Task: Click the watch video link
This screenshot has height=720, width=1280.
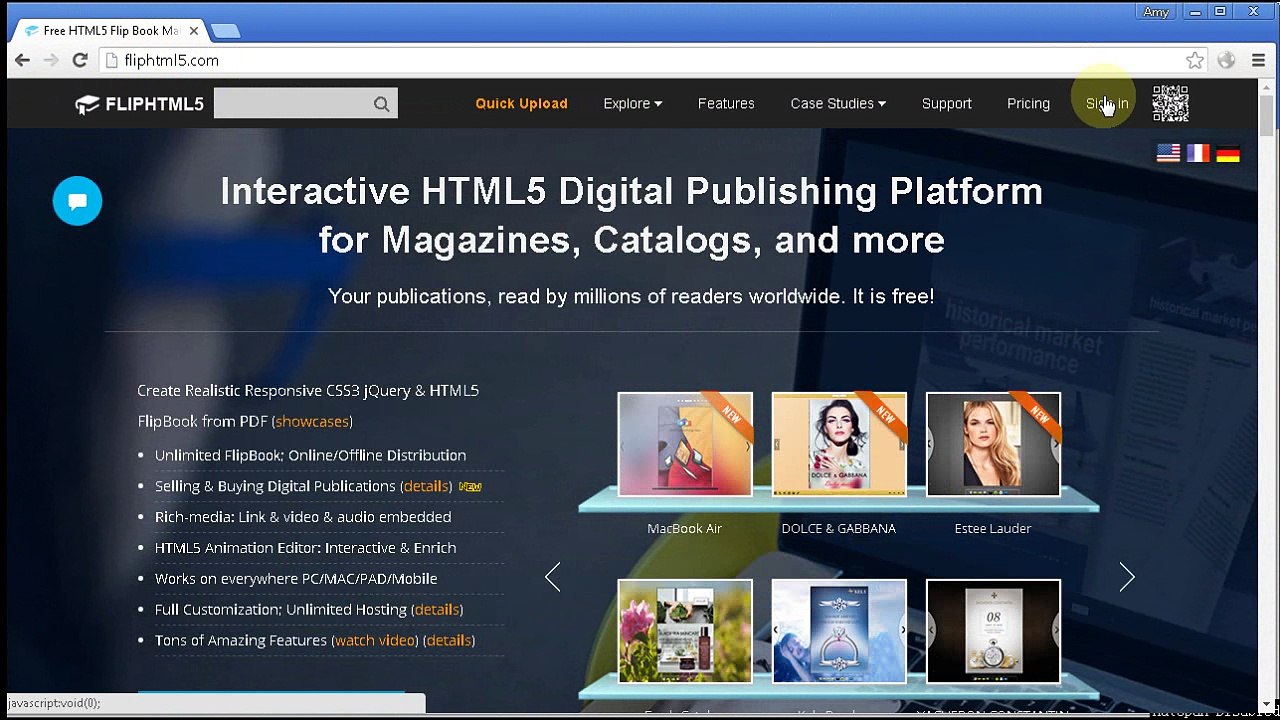Action: click(375, 640)
